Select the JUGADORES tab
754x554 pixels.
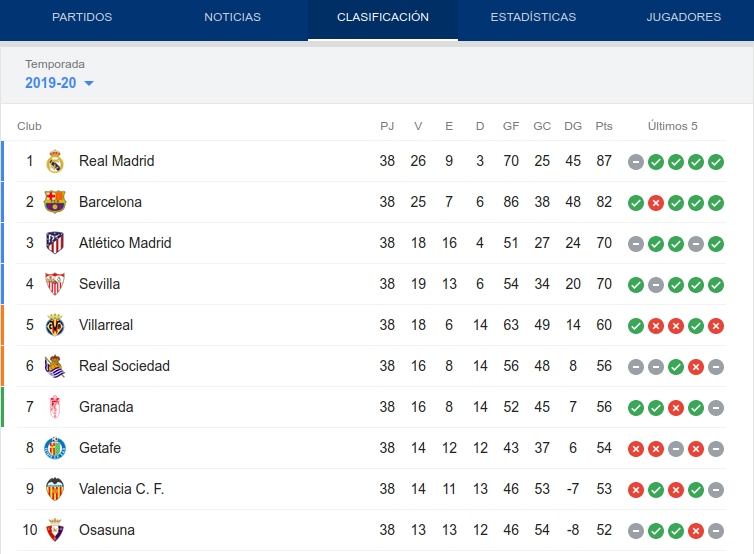[x=684, y=17]
